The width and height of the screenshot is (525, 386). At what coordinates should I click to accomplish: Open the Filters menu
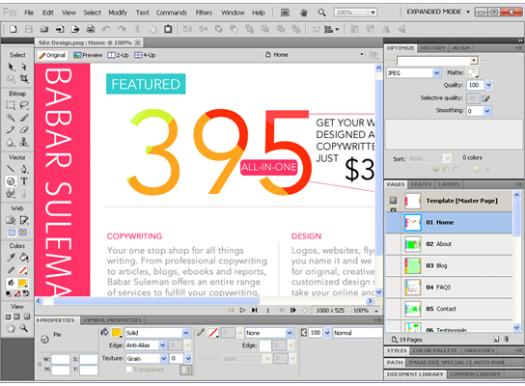tap(204, 13)
